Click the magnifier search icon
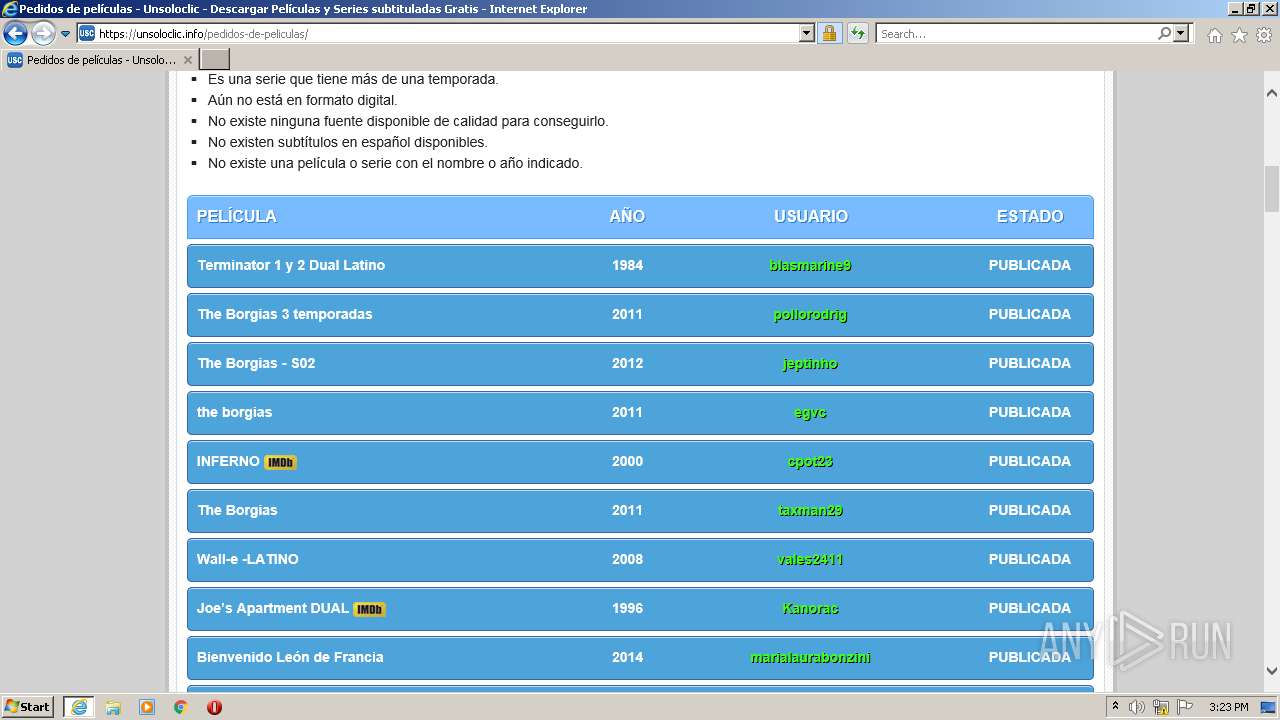1280x720 pixels. coord(1164,33)
